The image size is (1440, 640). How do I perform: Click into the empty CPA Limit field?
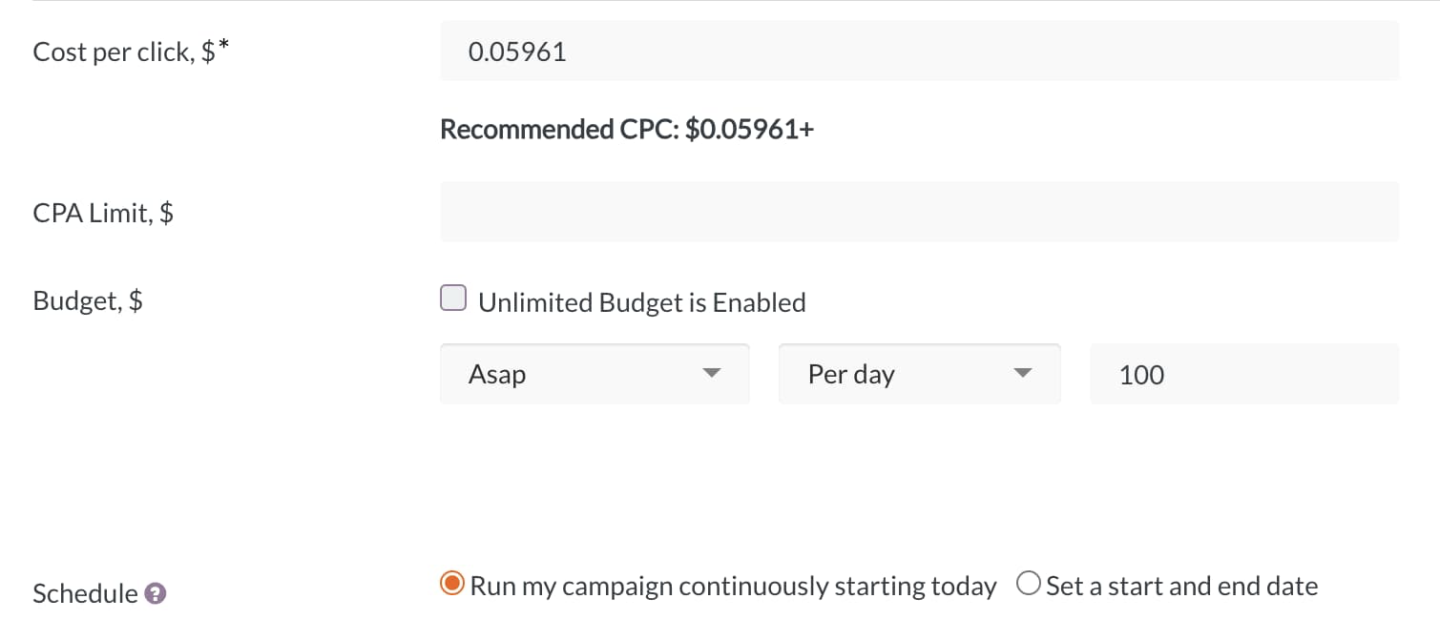pyautogui.click(x=918, y=212)
